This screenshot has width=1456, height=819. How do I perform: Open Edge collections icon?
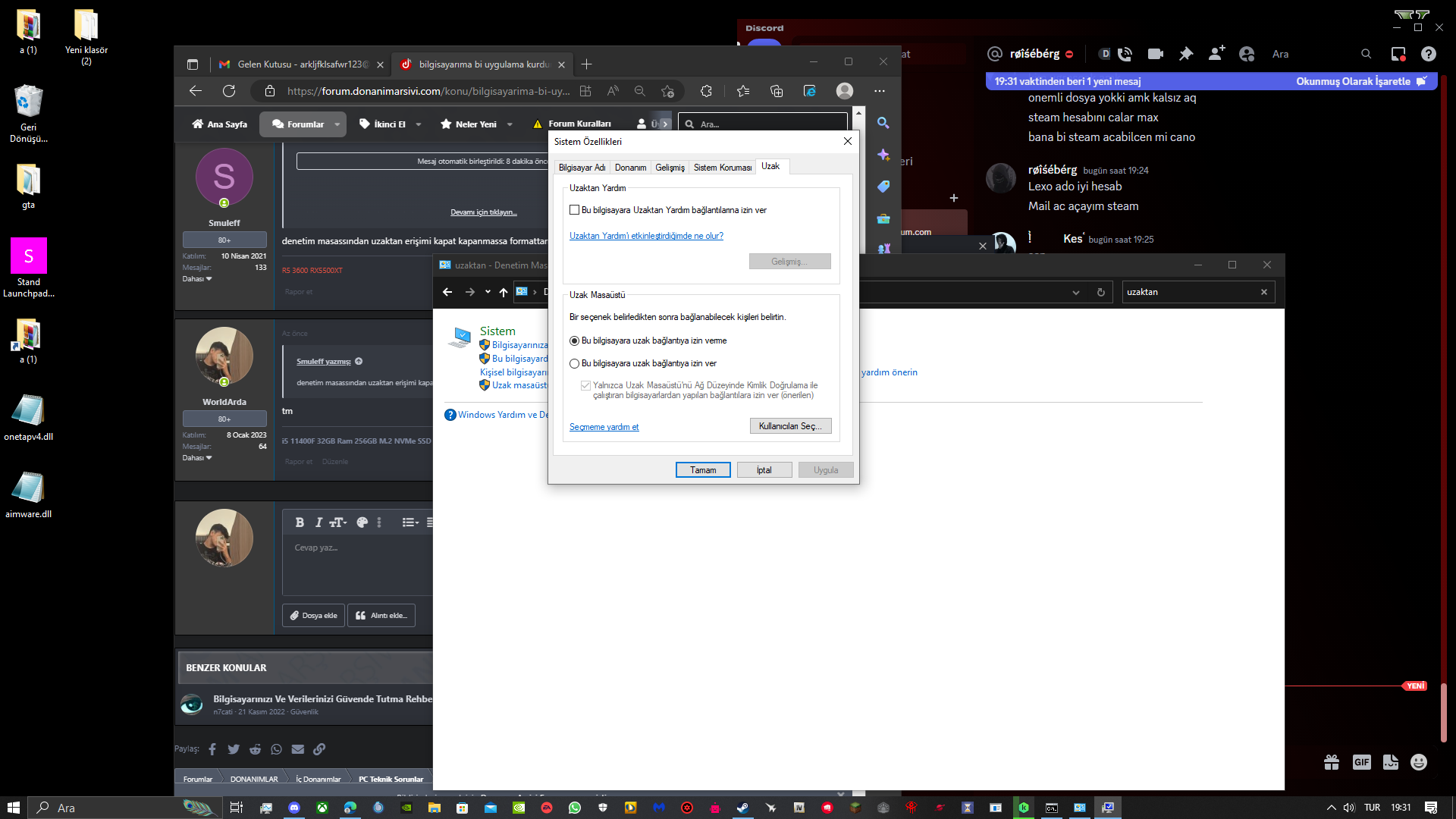point(777,91)
